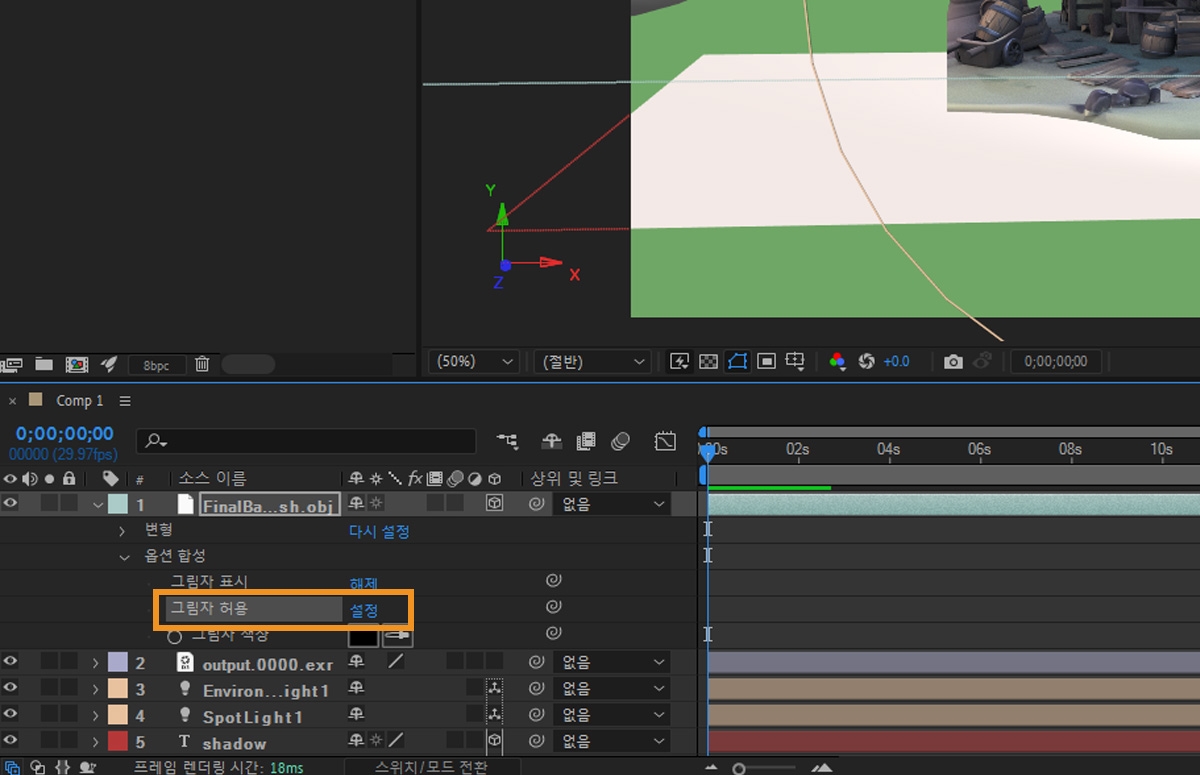Toggle the transparency grid in the viewer
Image resolution: width=1200 pixels, height=775 pixels.
(708, 361)
